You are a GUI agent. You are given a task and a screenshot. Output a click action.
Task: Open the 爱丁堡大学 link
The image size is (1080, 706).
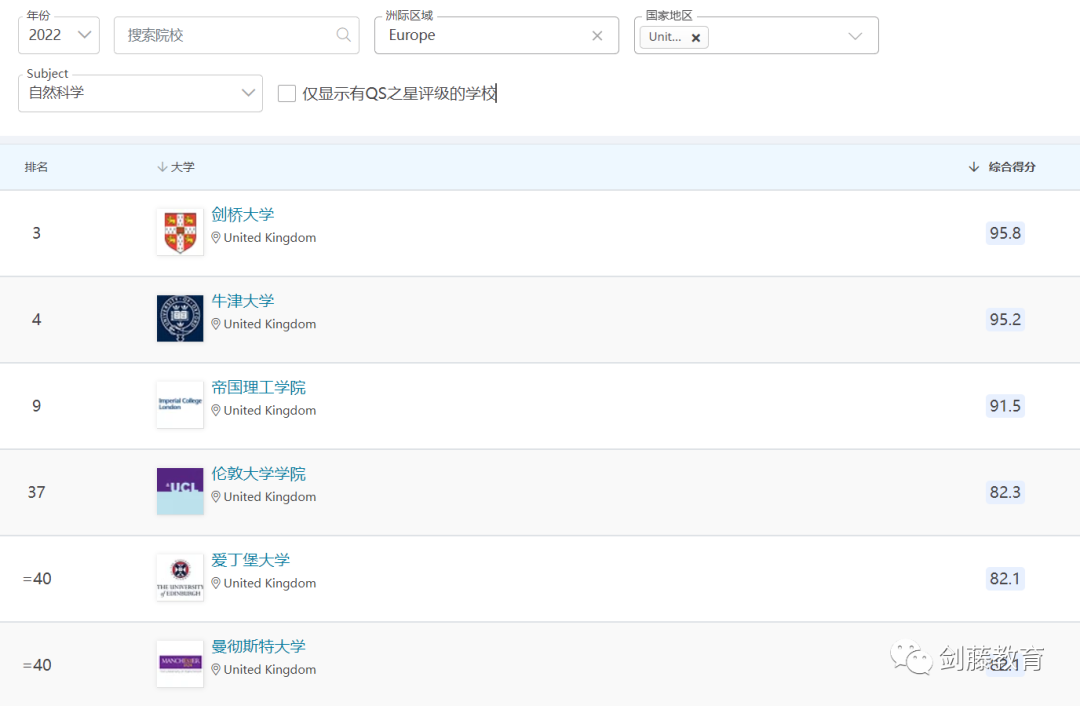[251, 560]
